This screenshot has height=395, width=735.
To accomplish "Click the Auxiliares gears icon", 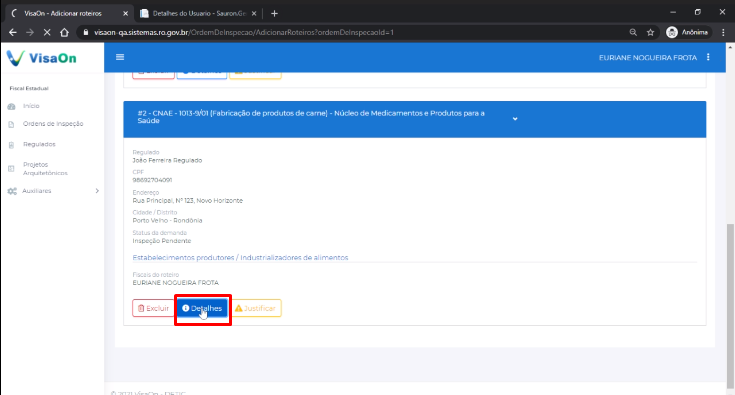I will tap(12, 191).
